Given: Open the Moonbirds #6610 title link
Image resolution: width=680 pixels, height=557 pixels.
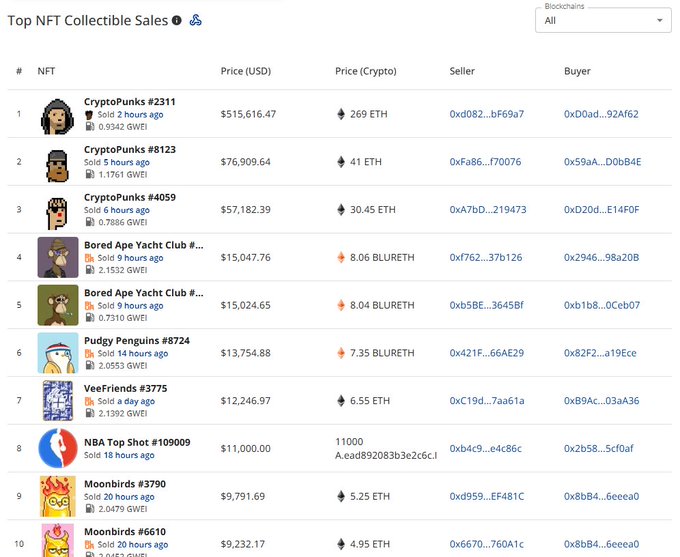Looking at the screenshot, I should [x=125, y=531].
